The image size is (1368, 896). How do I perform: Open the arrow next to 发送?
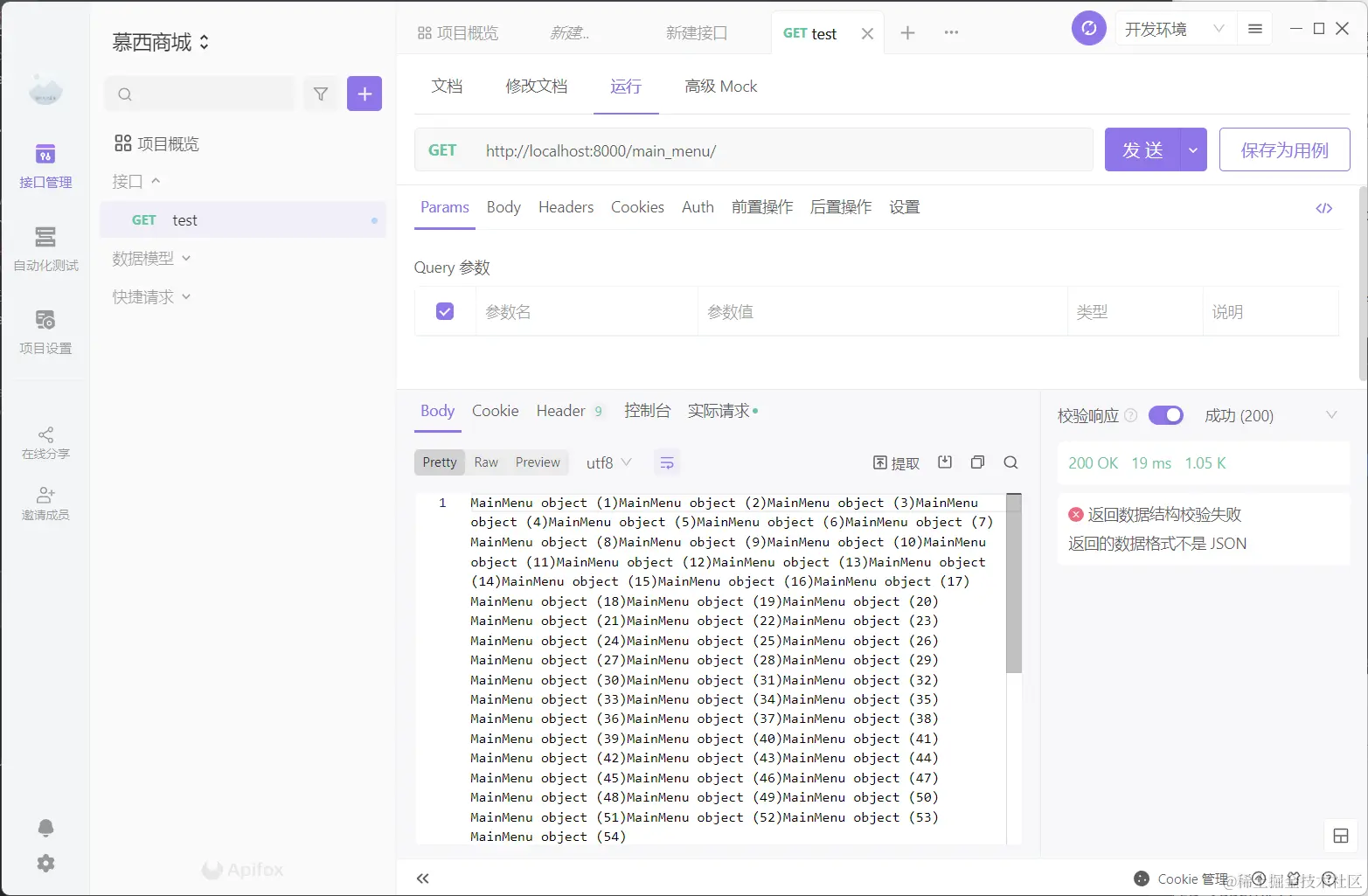1193,150
